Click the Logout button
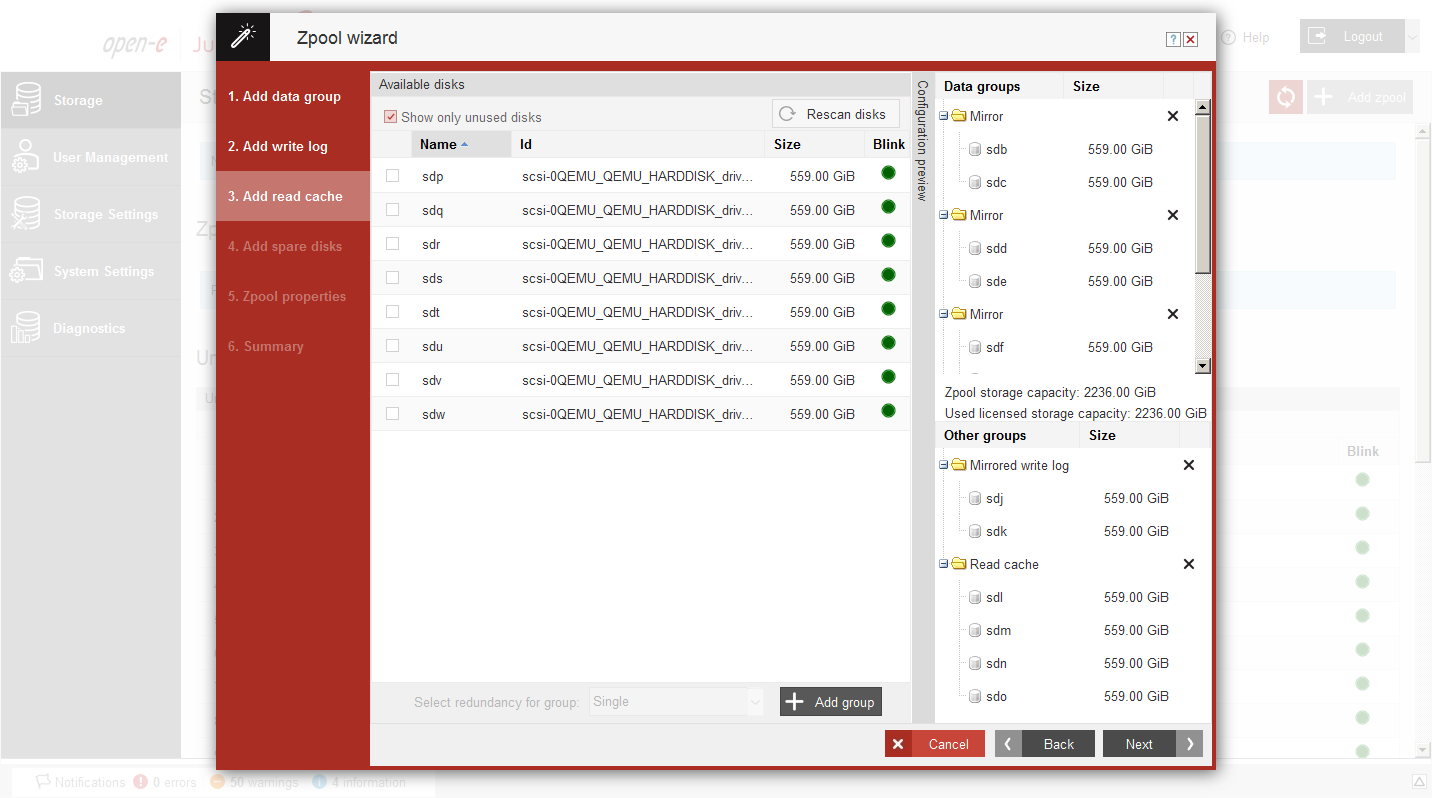 point(1352,37)
